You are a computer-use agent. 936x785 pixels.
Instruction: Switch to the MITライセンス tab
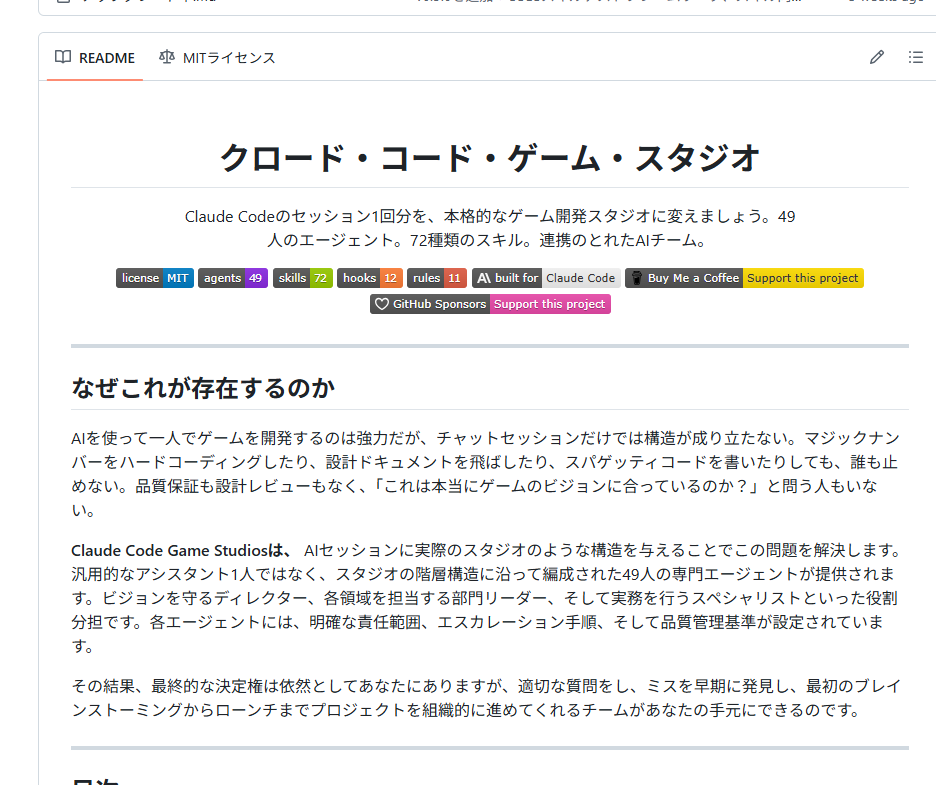point(217,58)
